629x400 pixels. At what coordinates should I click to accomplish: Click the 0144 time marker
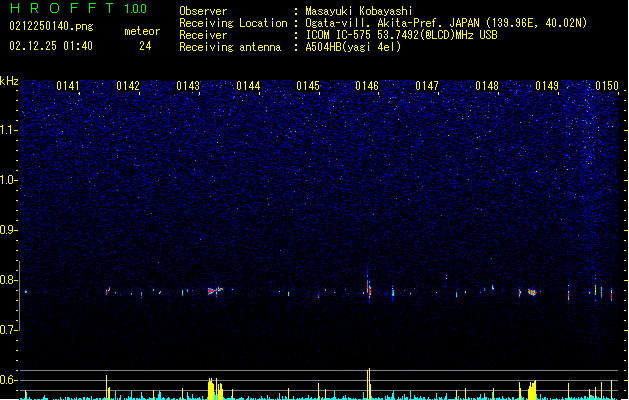(248, 86)
